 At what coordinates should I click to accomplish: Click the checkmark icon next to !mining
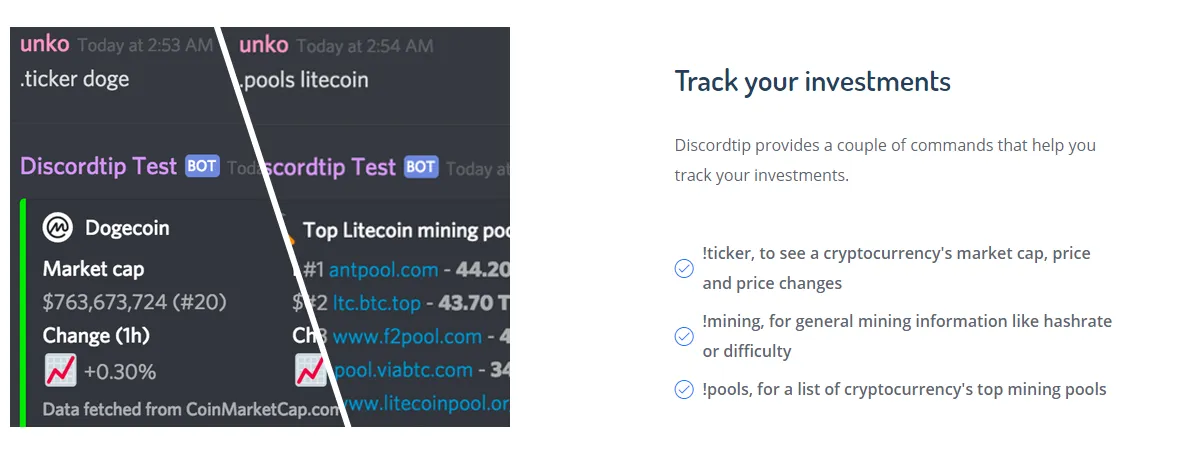(684, 337)
